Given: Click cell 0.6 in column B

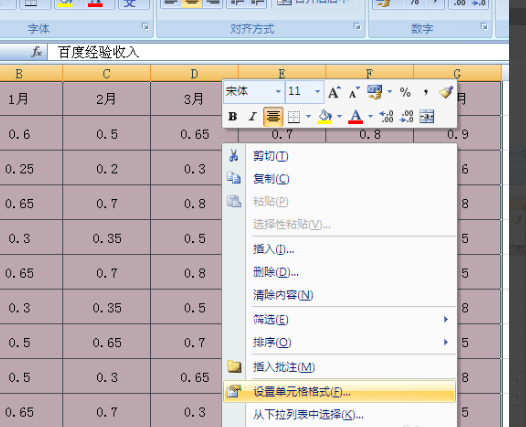Looking at the screenshot, I should point(31,134).
